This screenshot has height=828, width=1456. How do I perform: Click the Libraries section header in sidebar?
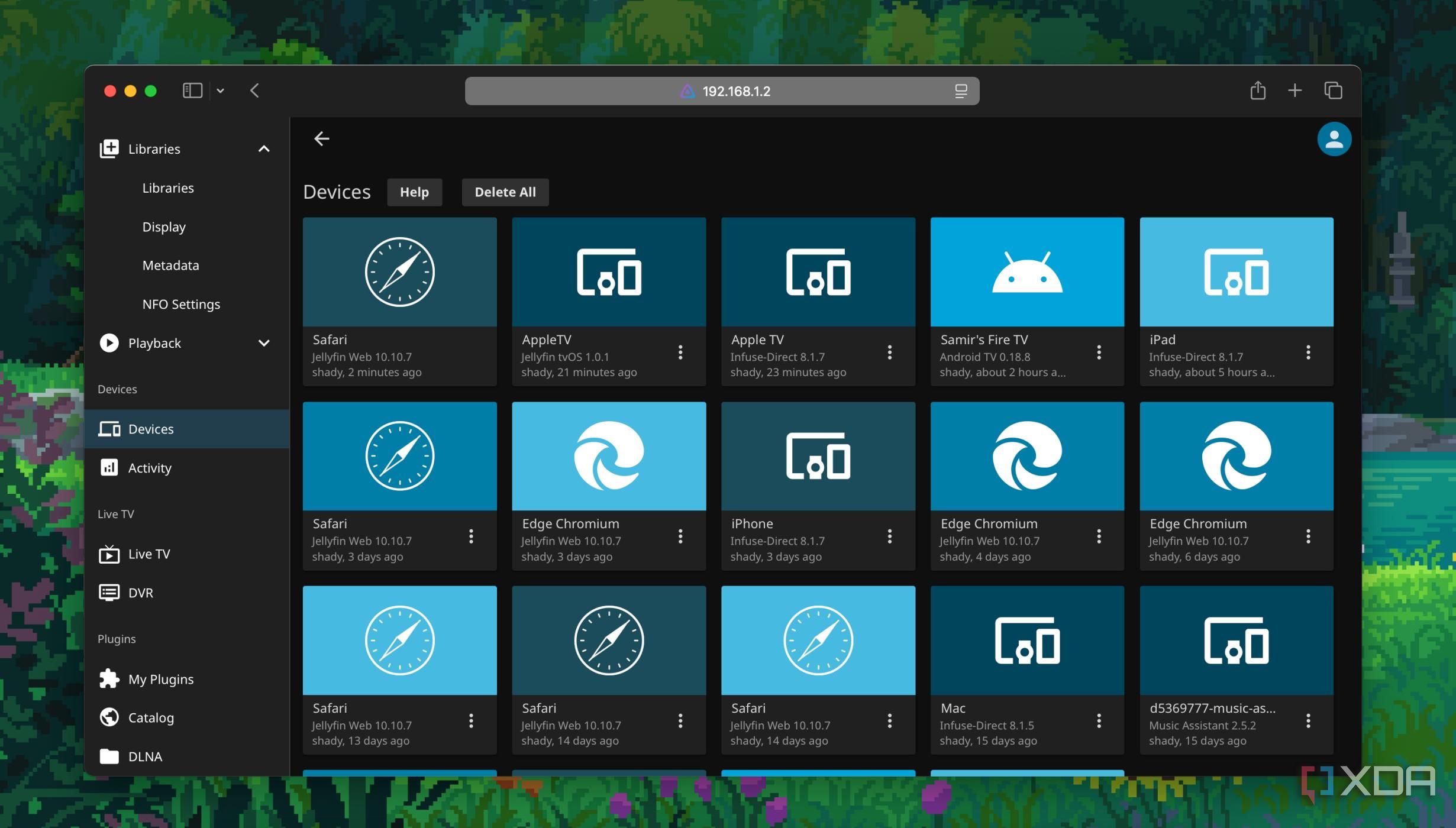[x=186, y=148]
